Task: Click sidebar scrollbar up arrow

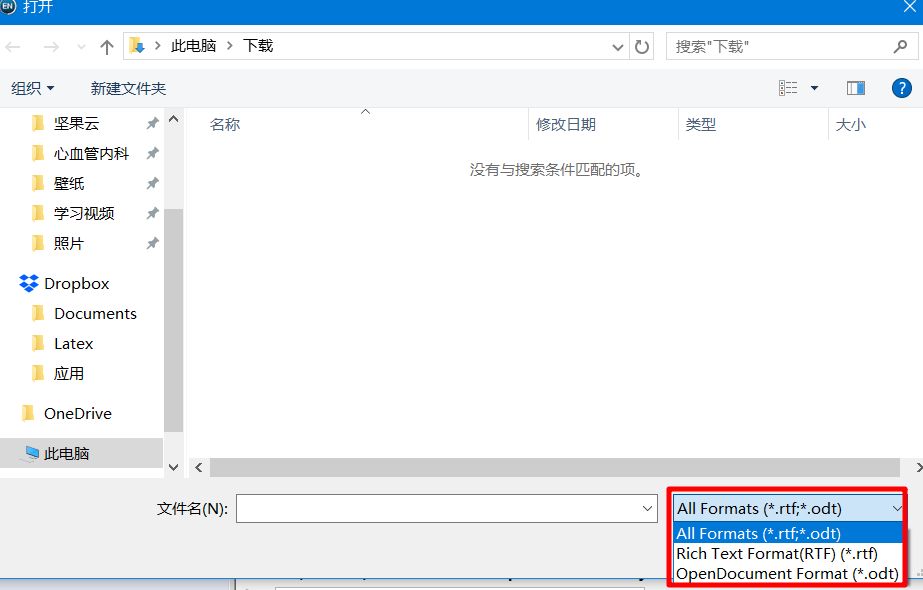Action: coord(174,118)
